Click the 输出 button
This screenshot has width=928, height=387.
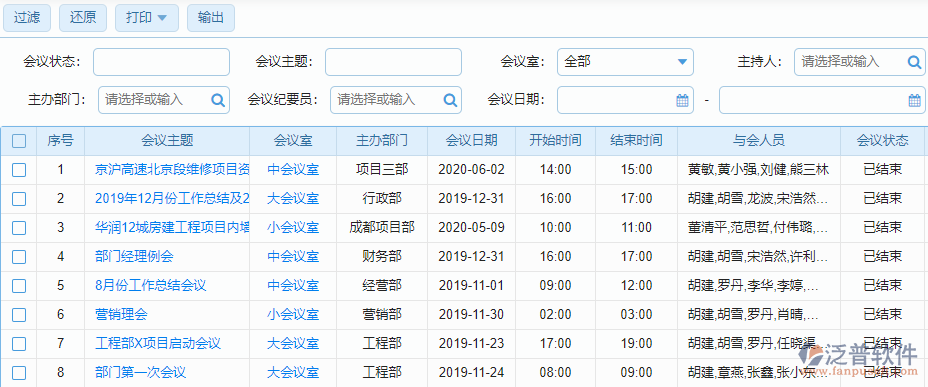(211, 17)
